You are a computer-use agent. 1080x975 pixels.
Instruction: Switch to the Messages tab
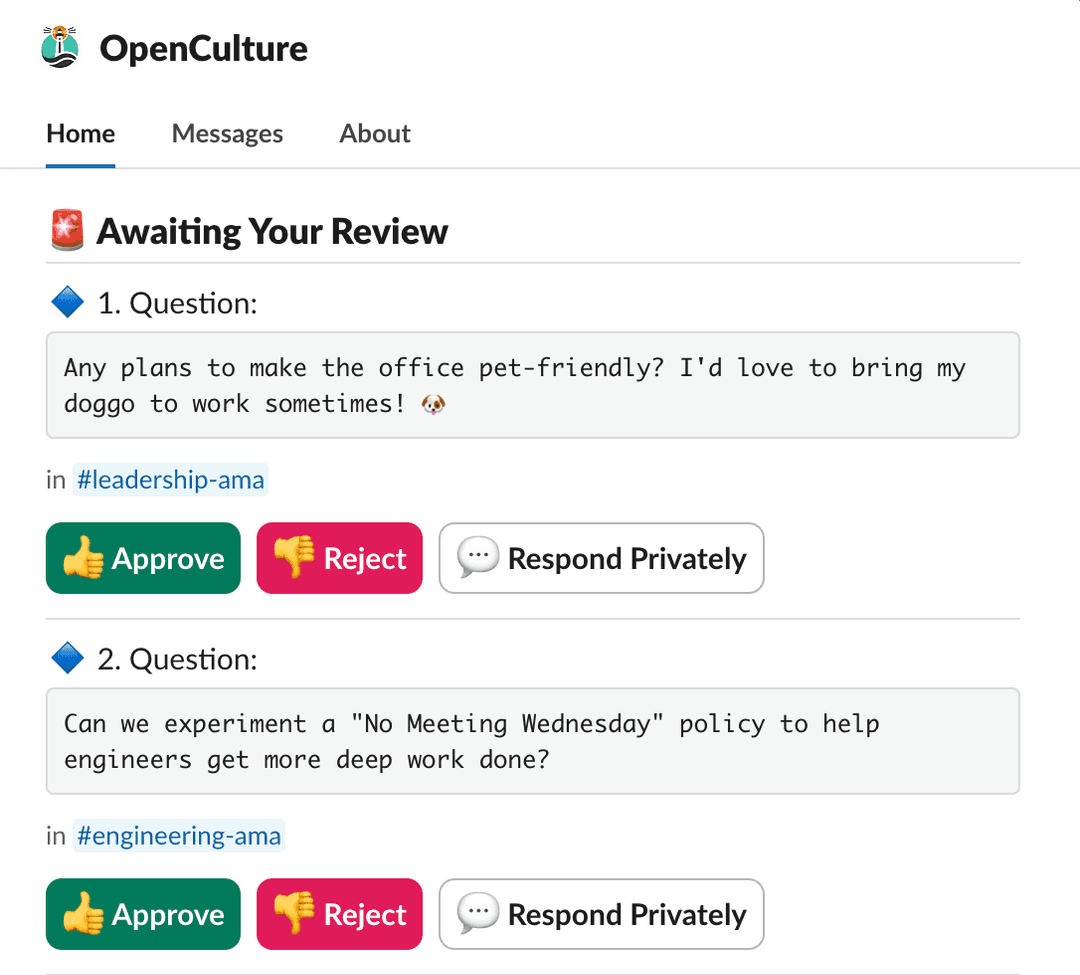pyautogui.click(x=227, y=133)
